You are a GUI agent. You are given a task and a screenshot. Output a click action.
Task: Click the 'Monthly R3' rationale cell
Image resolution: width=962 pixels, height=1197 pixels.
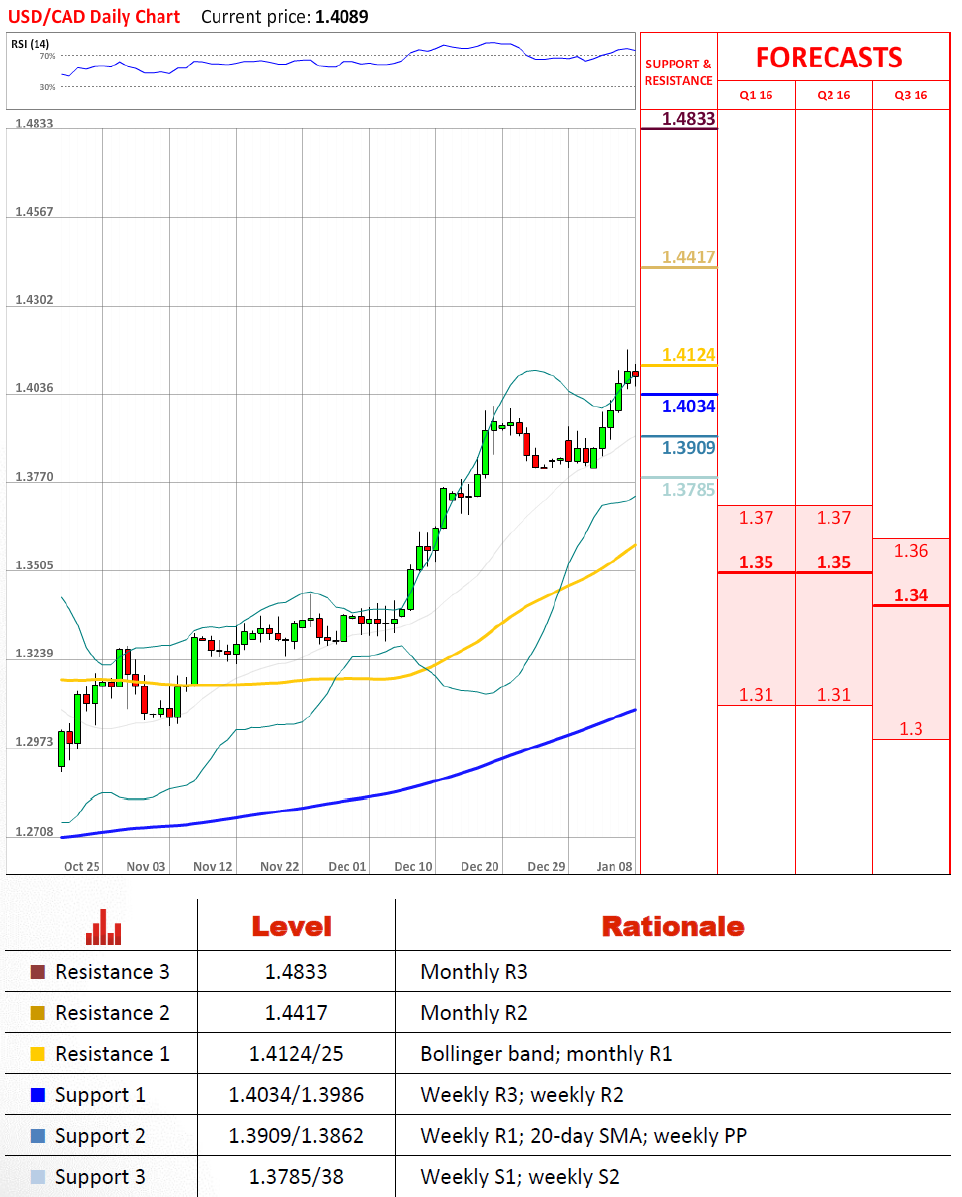coord(474,972)
